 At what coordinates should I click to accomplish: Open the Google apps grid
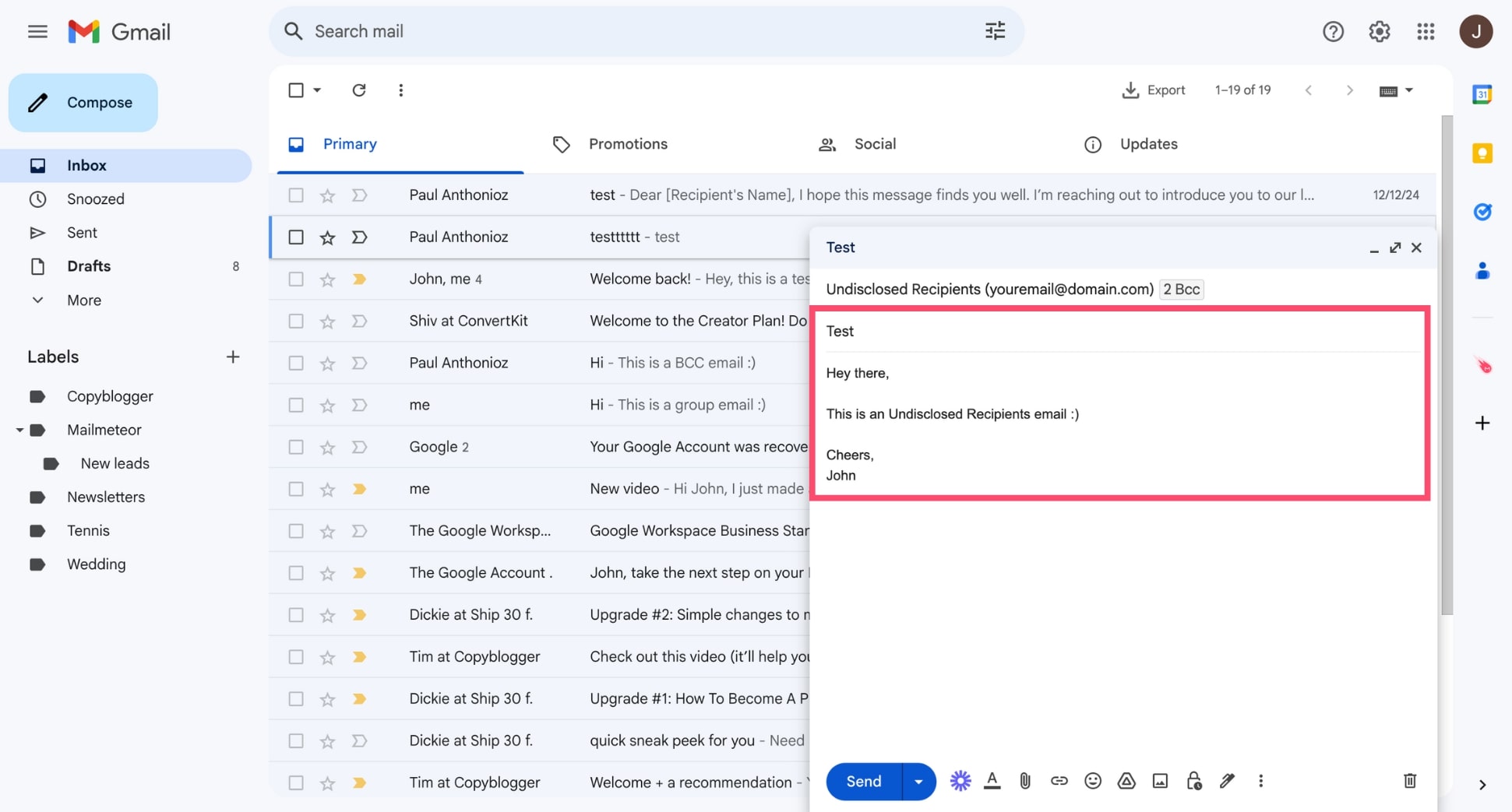(1426, 32)
